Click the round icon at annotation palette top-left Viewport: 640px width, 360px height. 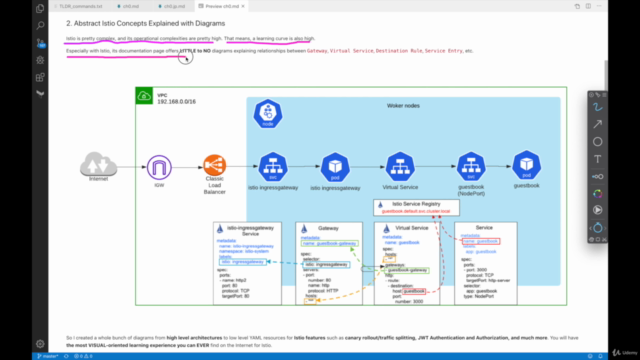(591, 95)
